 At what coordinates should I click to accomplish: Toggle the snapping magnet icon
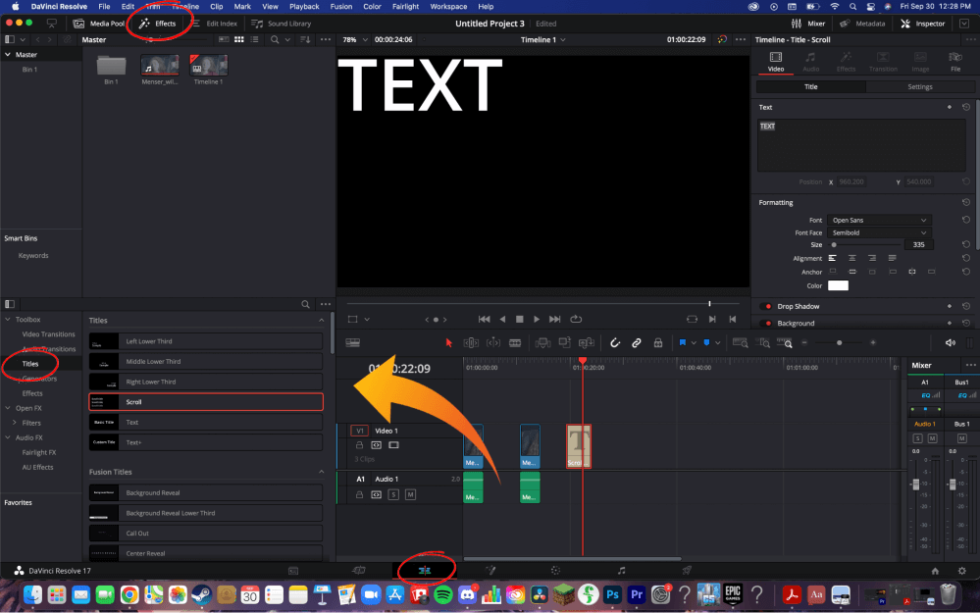click(x=615, y=342)
